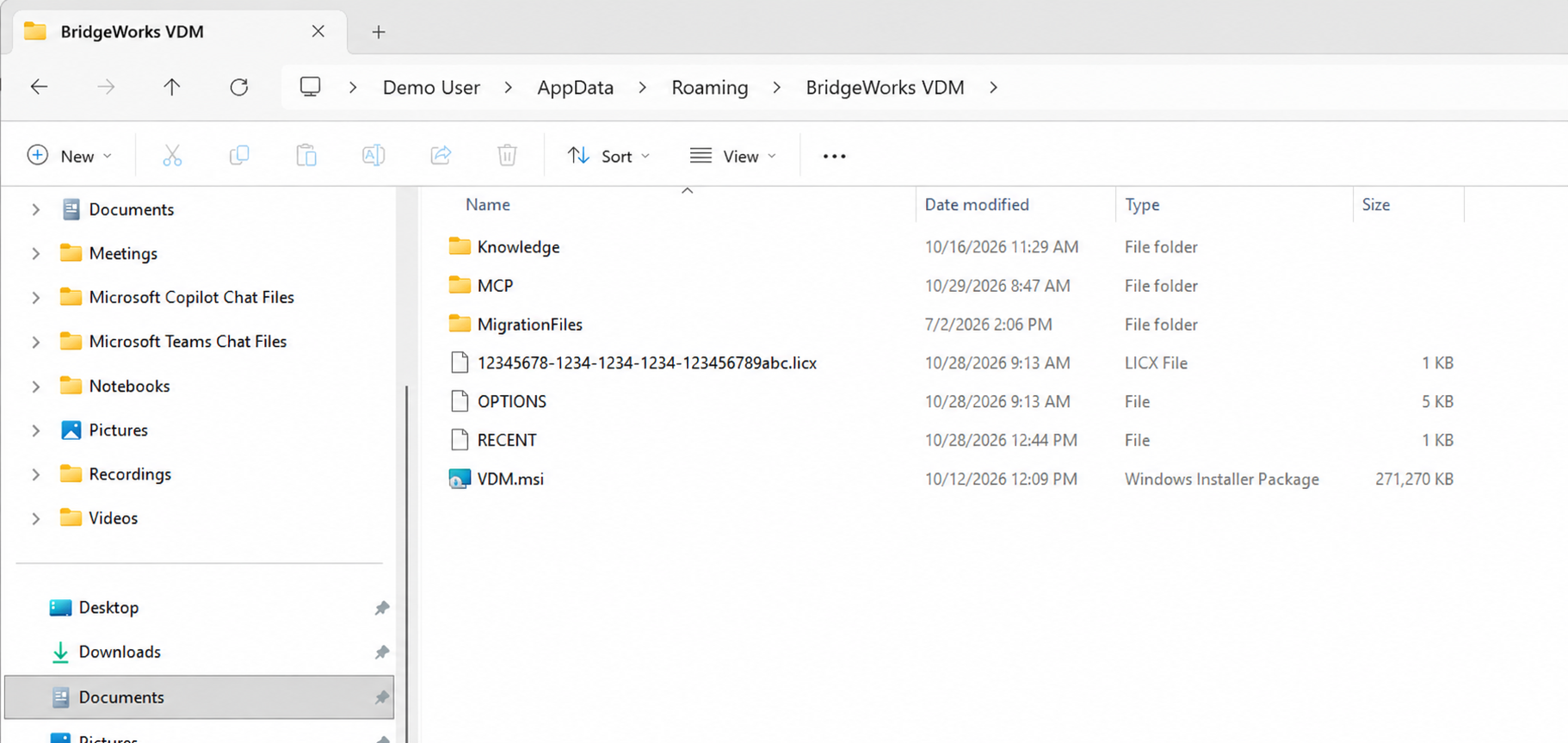The height and width of the screenshot is (743, 1568).
Task: Sort by the Size column header
Action: click(x=1375, y=205)
